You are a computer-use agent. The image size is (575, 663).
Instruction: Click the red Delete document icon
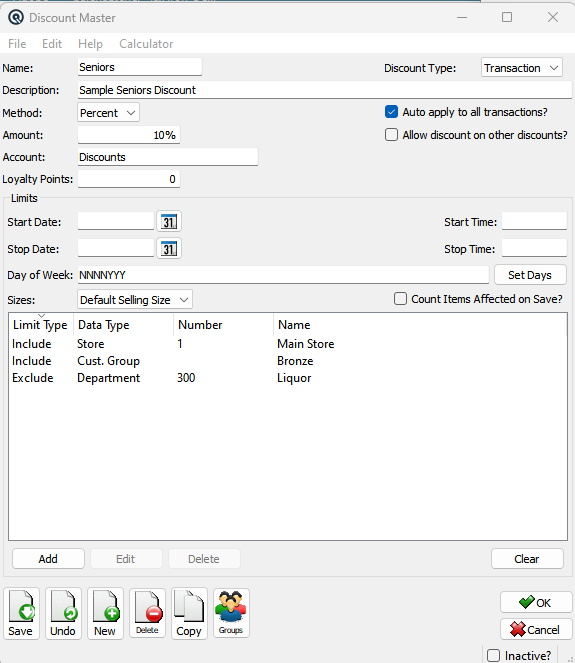click(x=147, y=613)
